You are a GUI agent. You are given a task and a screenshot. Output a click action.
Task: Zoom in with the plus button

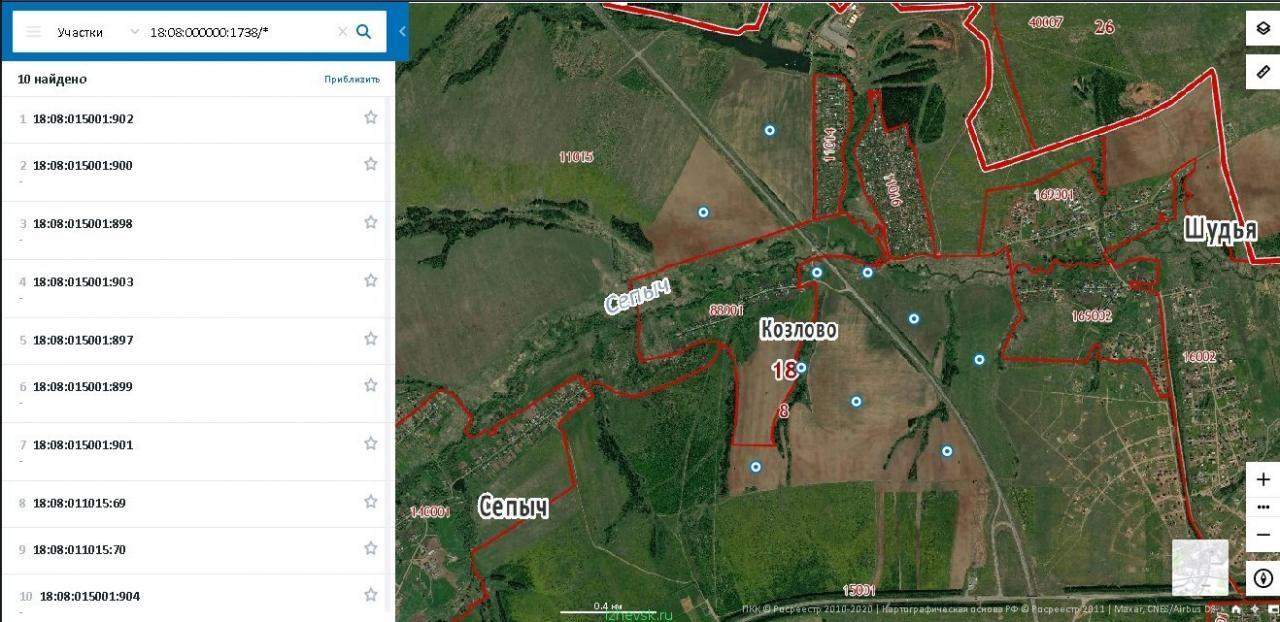(x=1263, y=480)
